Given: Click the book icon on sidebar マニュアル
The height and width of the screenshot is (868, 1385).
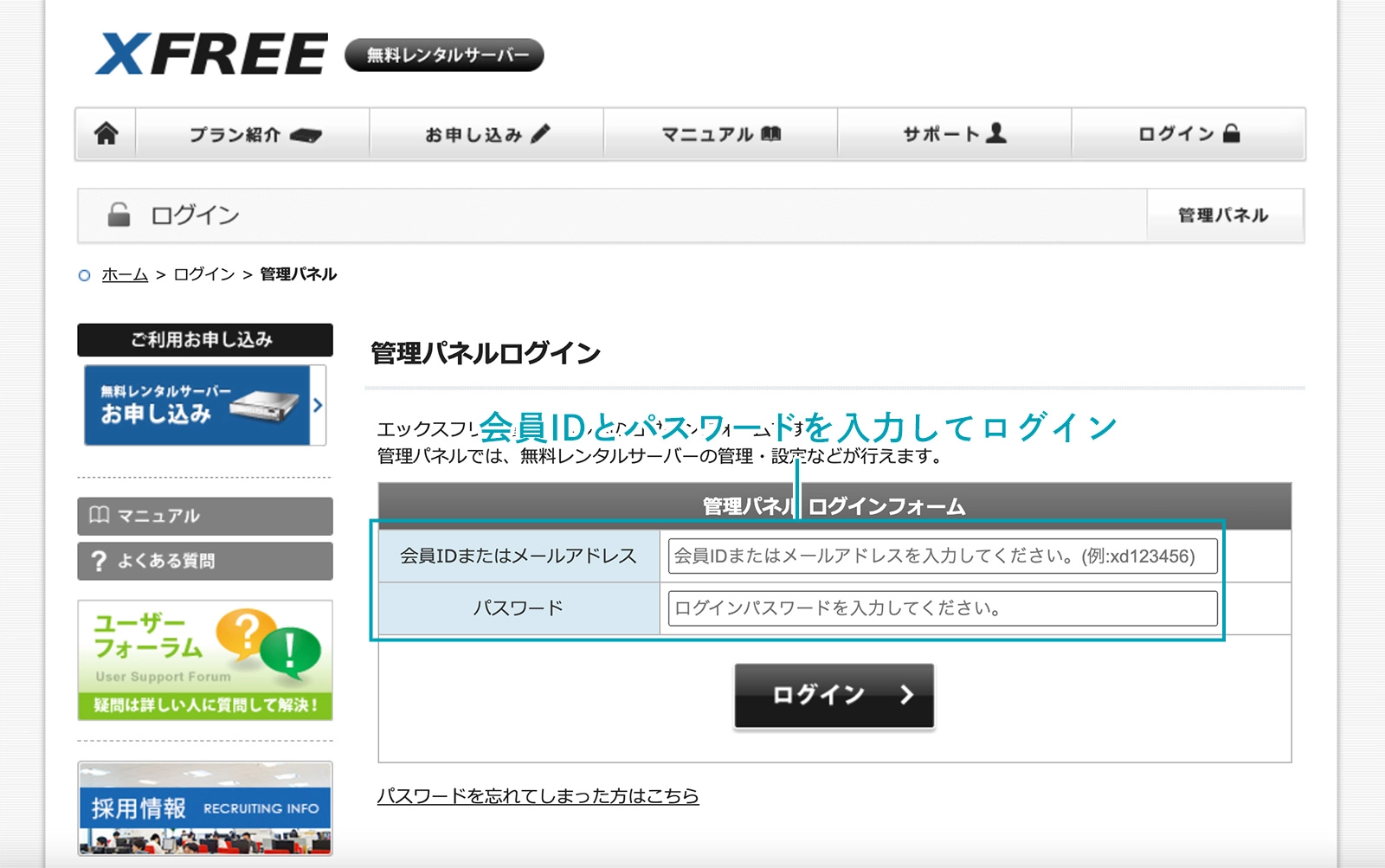Looking at the screenshot, I should coord(100,515).
